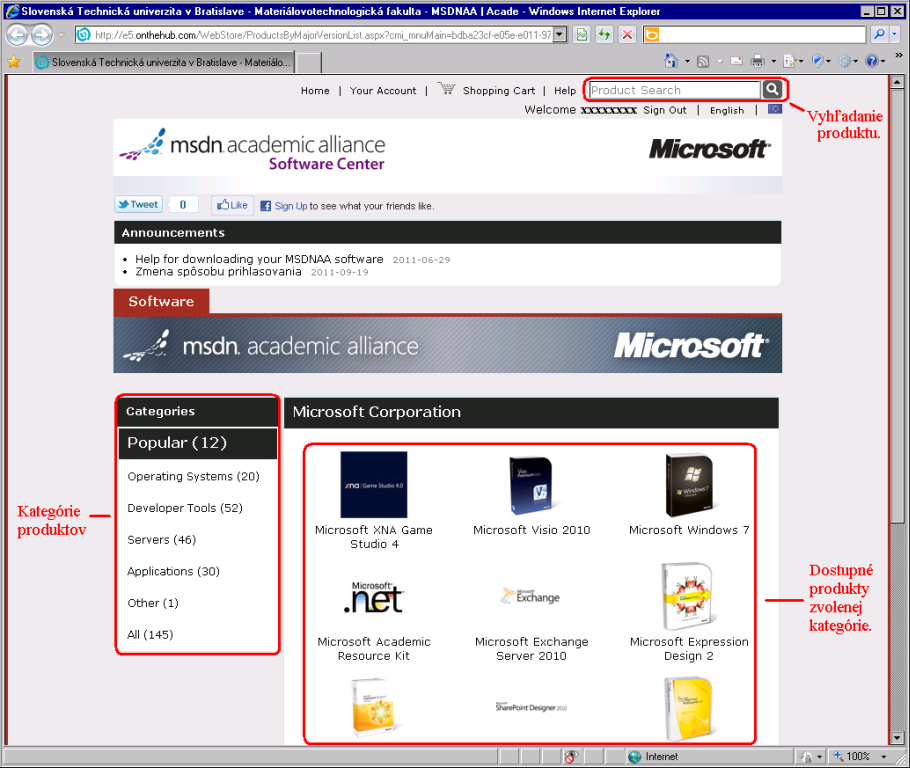This screenshot has width=910, height=768.
Task: Open the Microsoft Exchange Server 2010 product
Action: 531,624
